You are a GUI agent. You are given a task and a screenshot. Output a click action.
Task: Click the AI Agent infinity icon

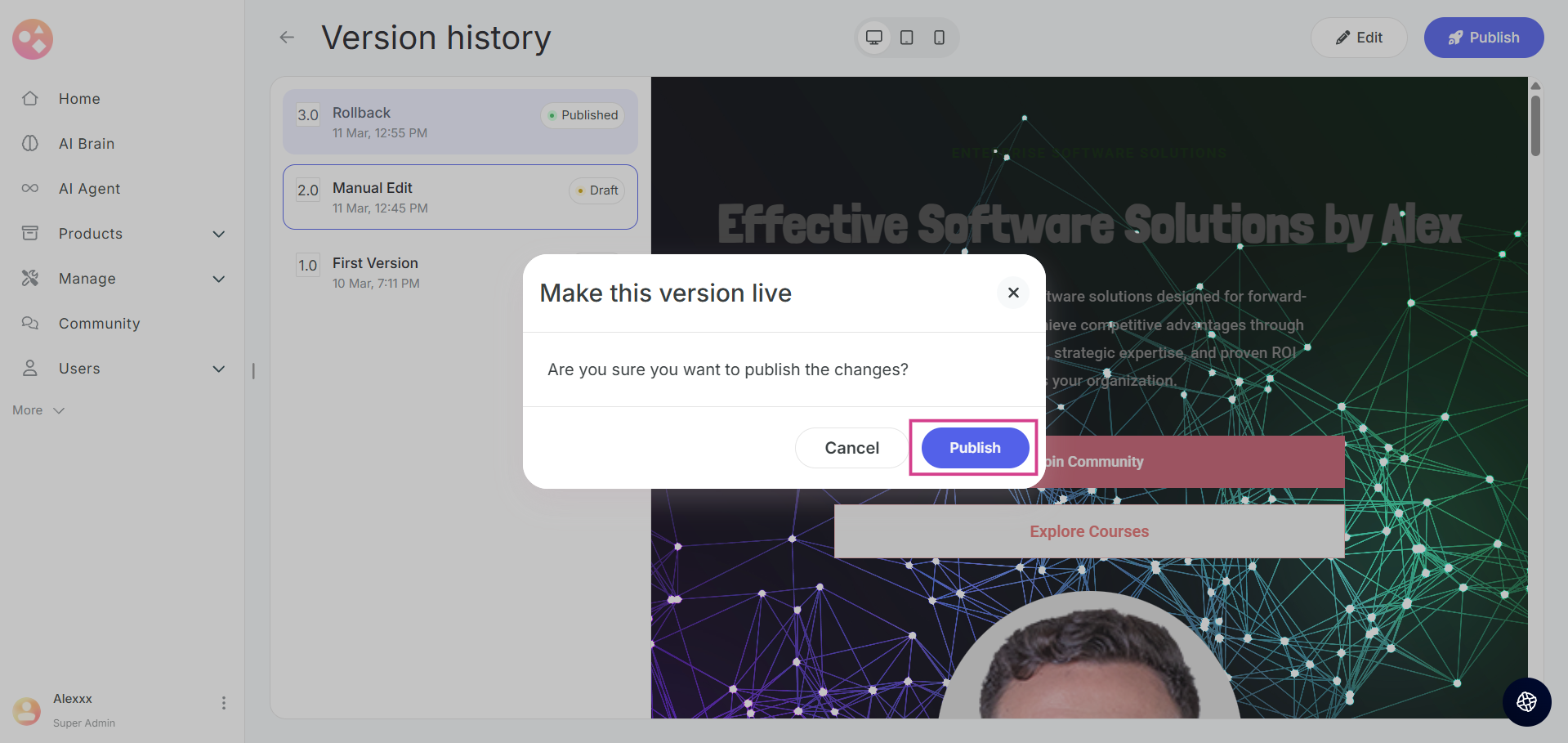(30, 188)
